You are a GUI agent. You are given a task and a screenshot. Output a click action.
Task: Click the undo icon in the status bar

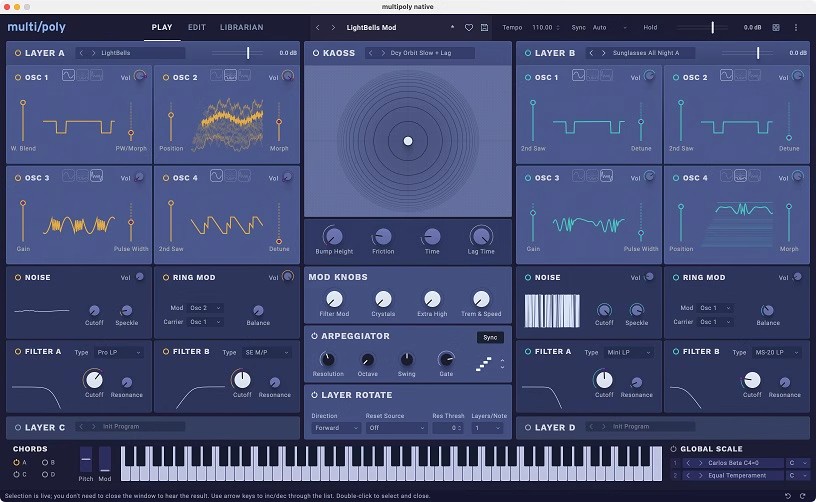click(787, 495)
